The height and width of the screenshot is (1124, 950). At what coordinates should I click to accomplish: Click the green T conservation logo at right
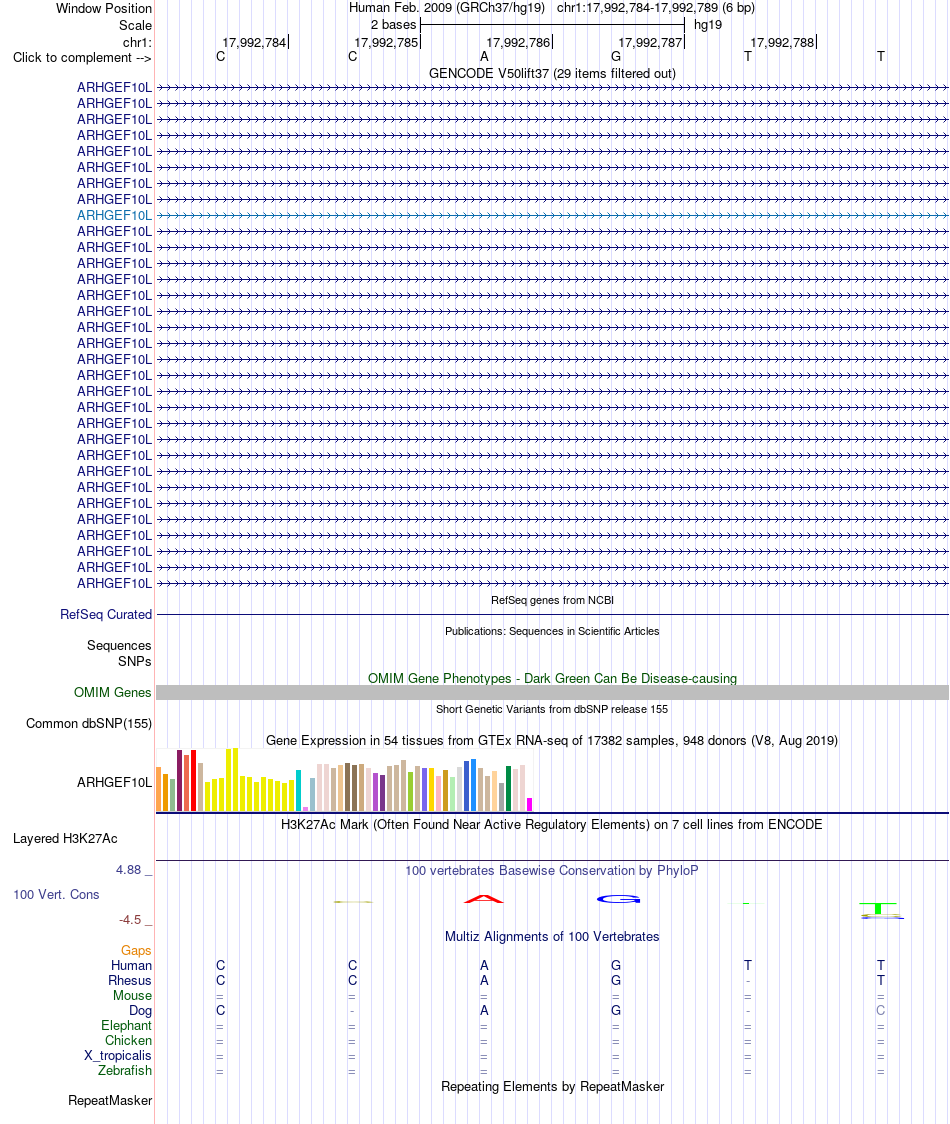coord(878,908)
